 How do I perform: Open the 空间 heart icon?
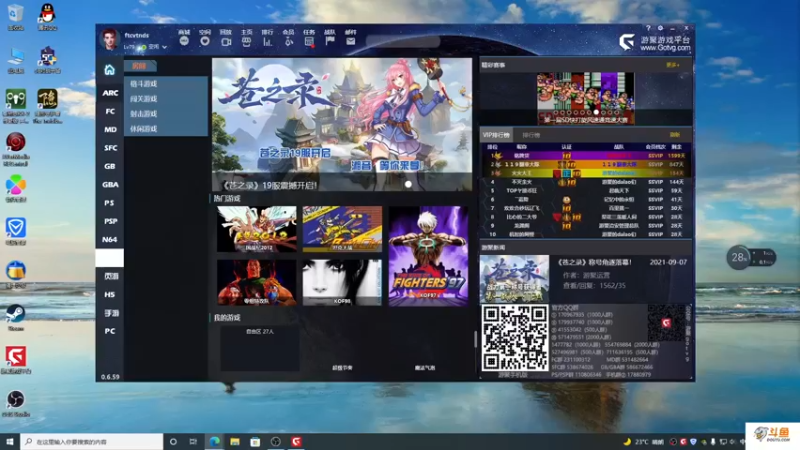point(205,41)
